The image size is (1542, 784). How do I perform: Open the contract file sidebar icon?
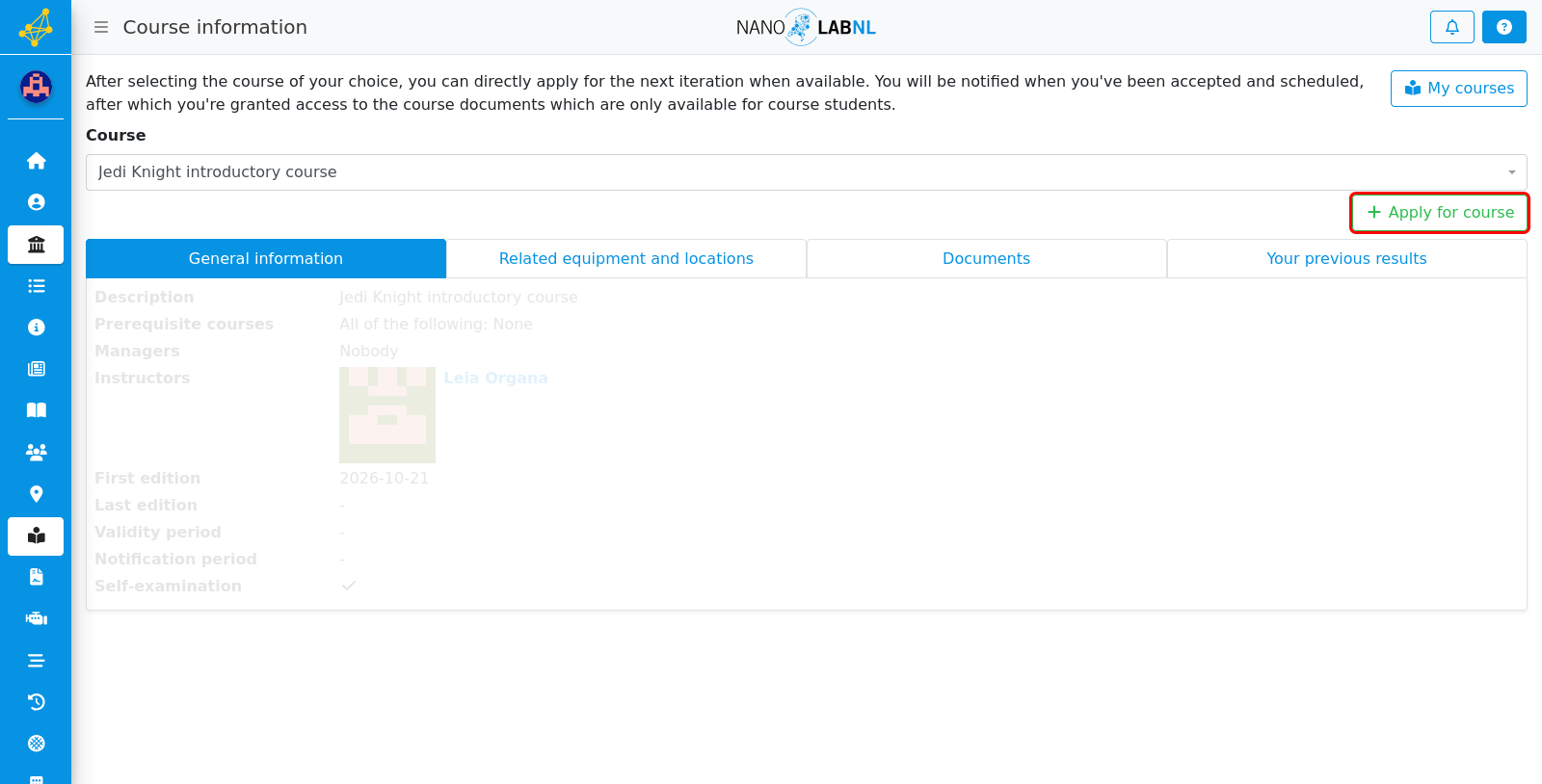pyautogui.click(x=36, y=577)
